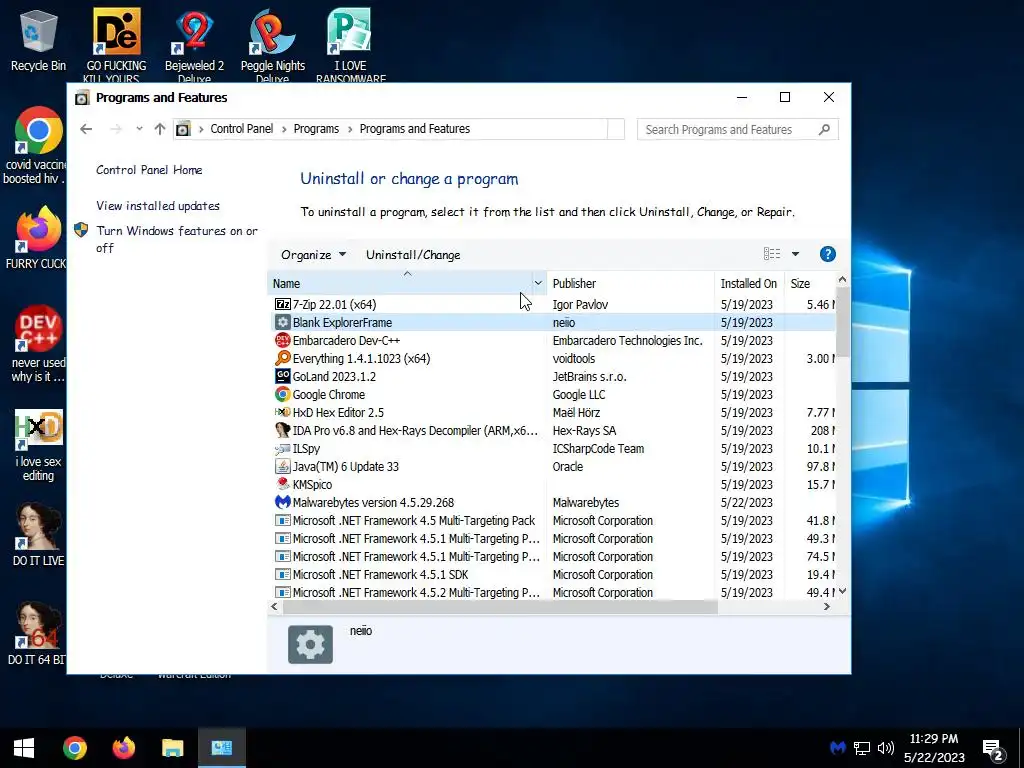Click the horizontal scrollbar left arrow
This screenshot has width=1024, height=768.
tap(275, 607)
